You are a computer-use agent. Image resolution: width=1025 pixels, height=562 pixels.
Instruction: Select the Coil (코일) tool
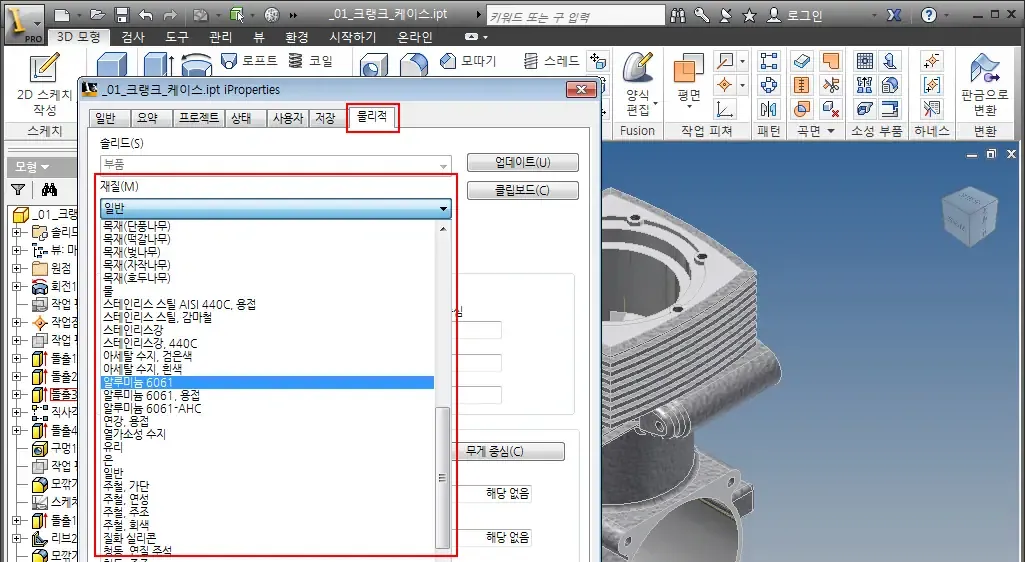click(311, 61)
